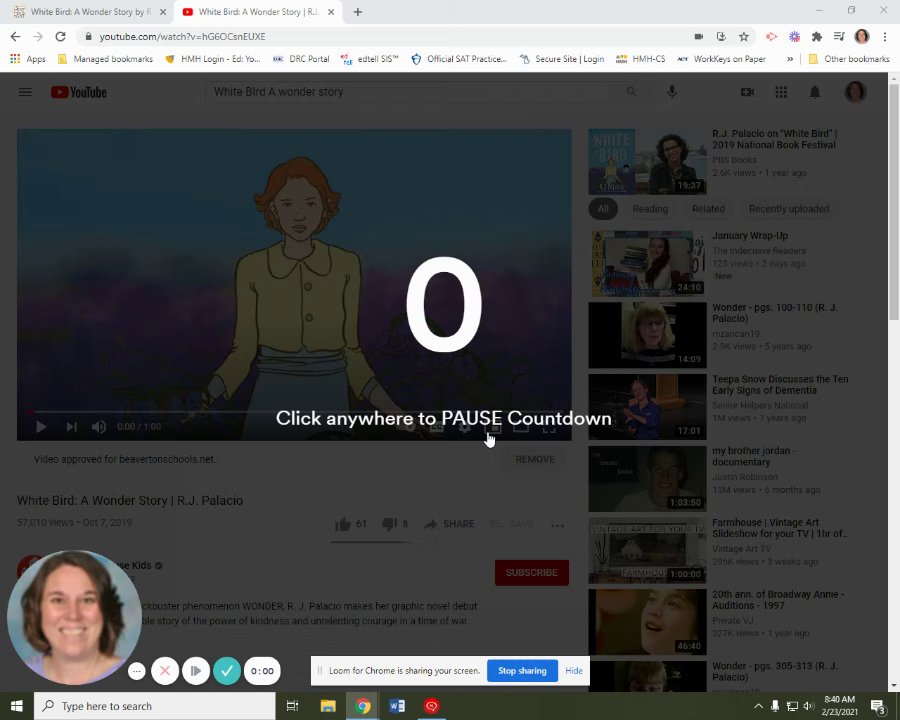Play the White Bird video
Screen dimensions: 900x720
41,427
